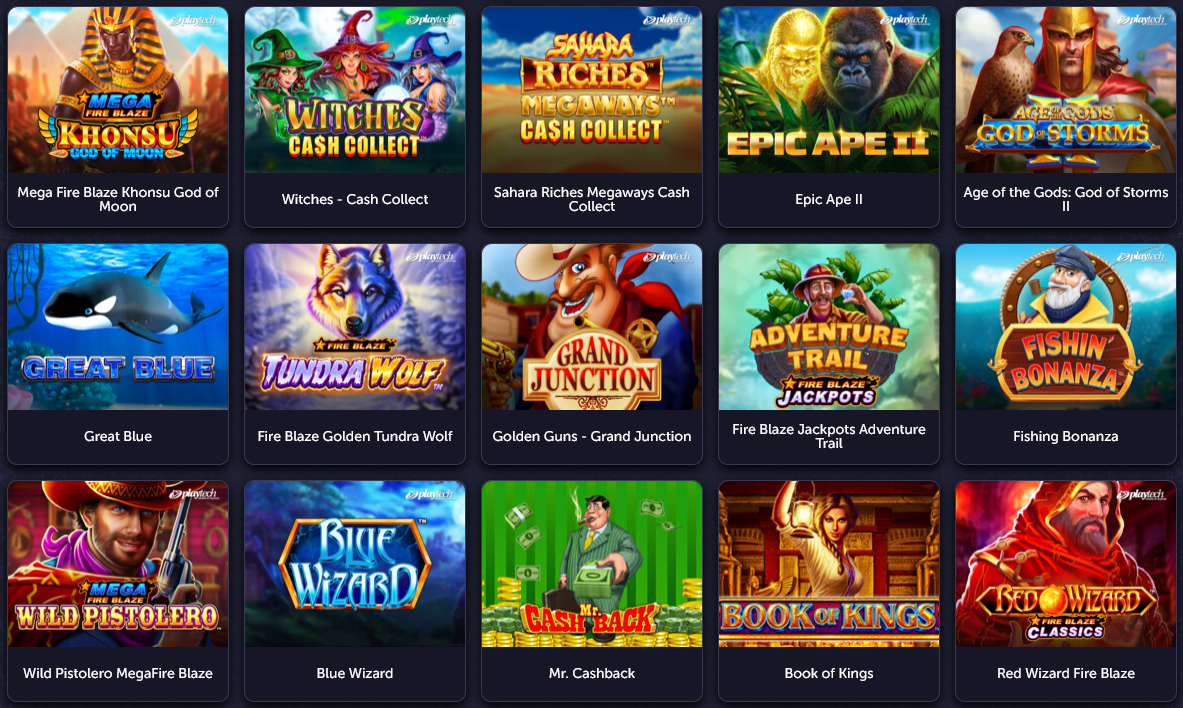Click the 'Wild Pistolero MegaFire Blaze' label
Image resolution: width=1183 pixels, height=708 pixels.
(118, 673)
